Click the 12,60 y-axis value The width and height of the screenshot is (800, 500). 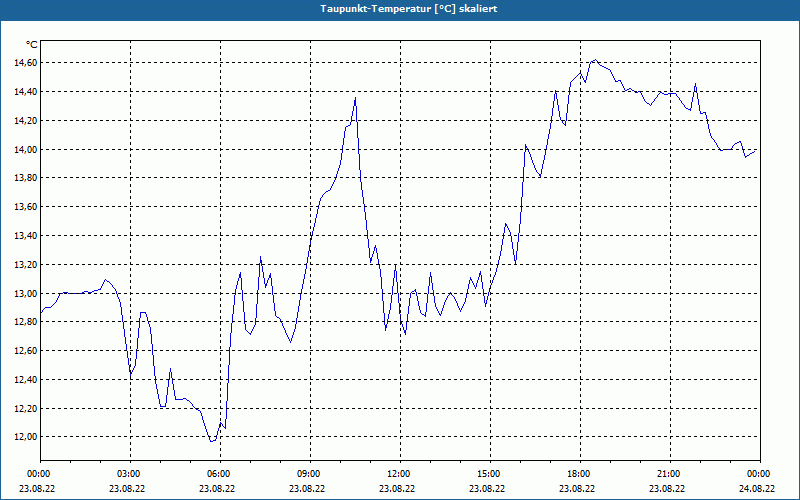[x=26, y=351]
